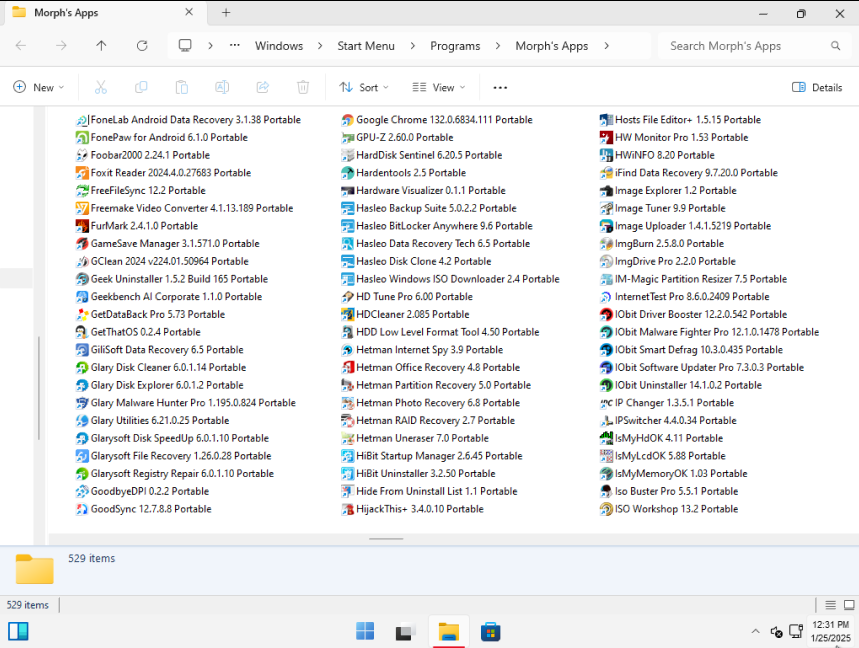Select the GetDataBack Pro 5.73 icon

pyautogui.click(x=82, y=314)
